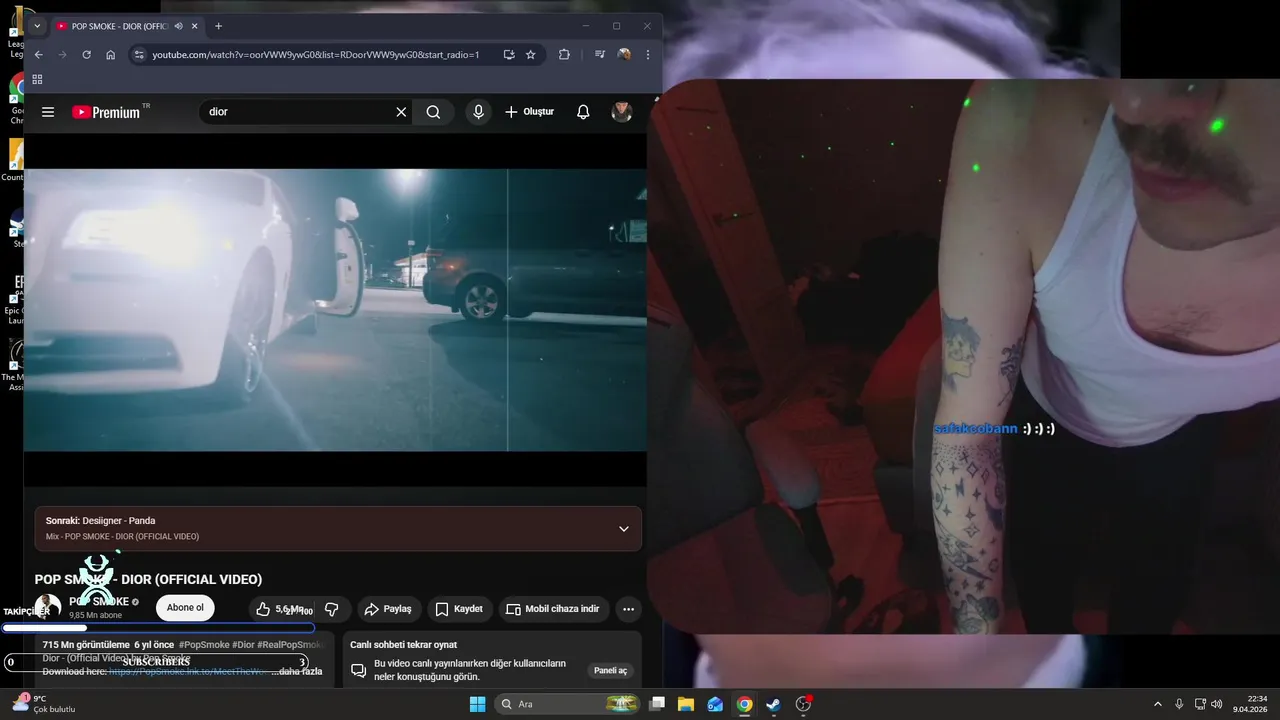Select the POP SMOKE - DIOR tab
The height and width of the screenshot is (720, 1280).
(x=118, y=26)
